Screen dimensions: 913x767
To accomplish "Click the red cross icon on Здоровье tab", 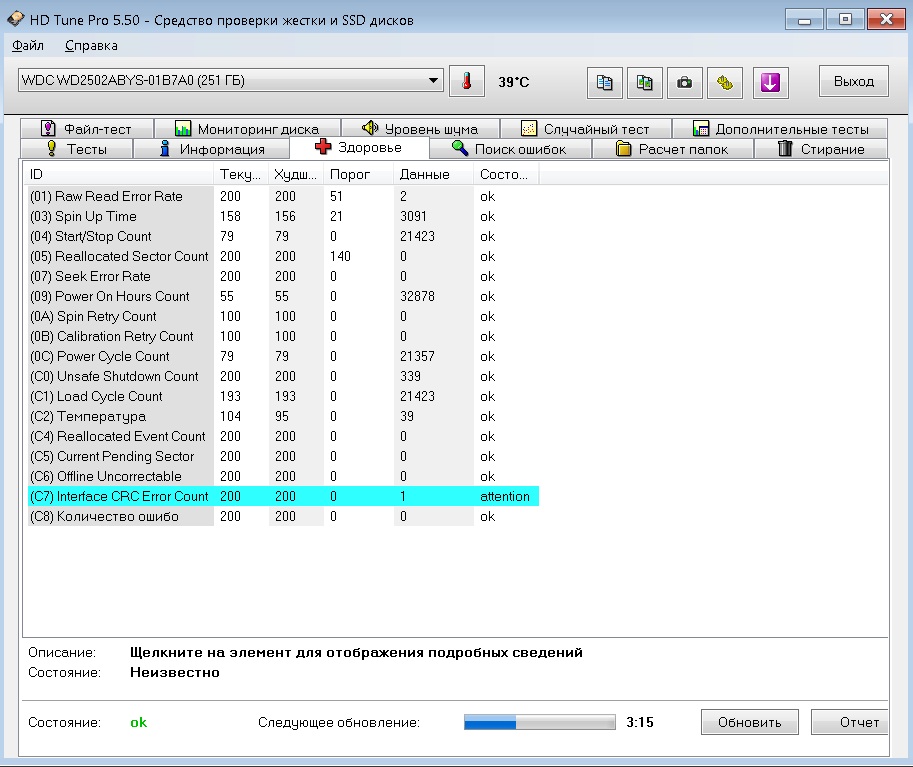I will point(323,147).
